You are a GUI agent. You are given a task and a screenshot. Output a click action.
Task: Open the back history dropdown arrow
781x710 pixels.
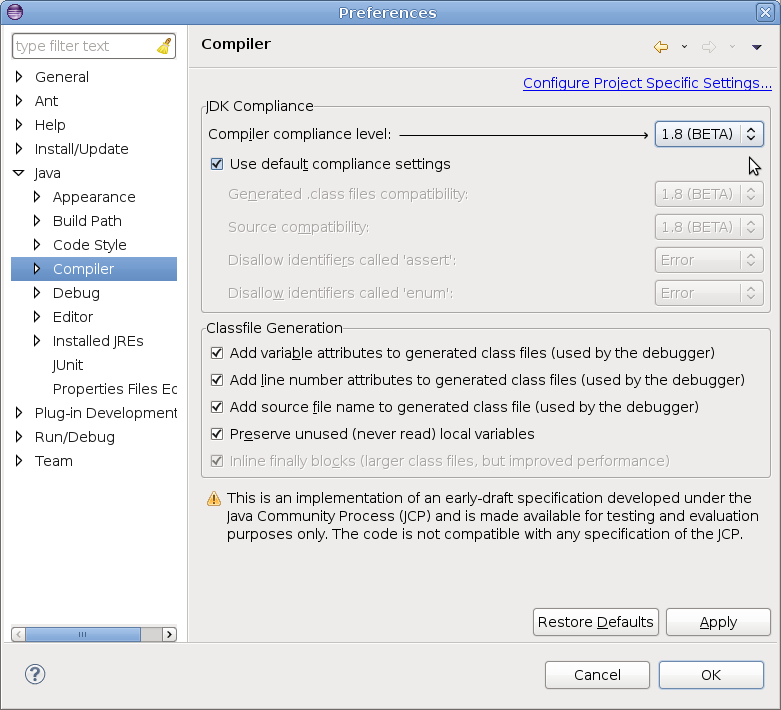click(x=684, y=47)
